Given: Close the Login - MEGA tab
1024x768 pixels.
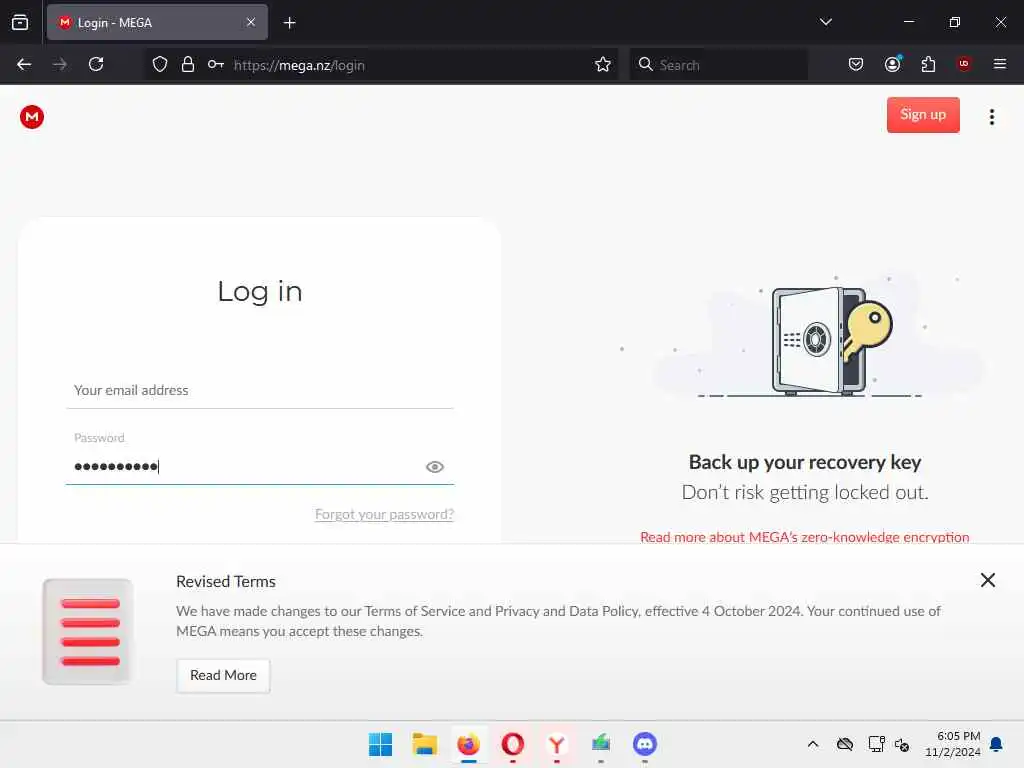Looking at the screenshot, I should pyautogui.click(x=251, y=22).
